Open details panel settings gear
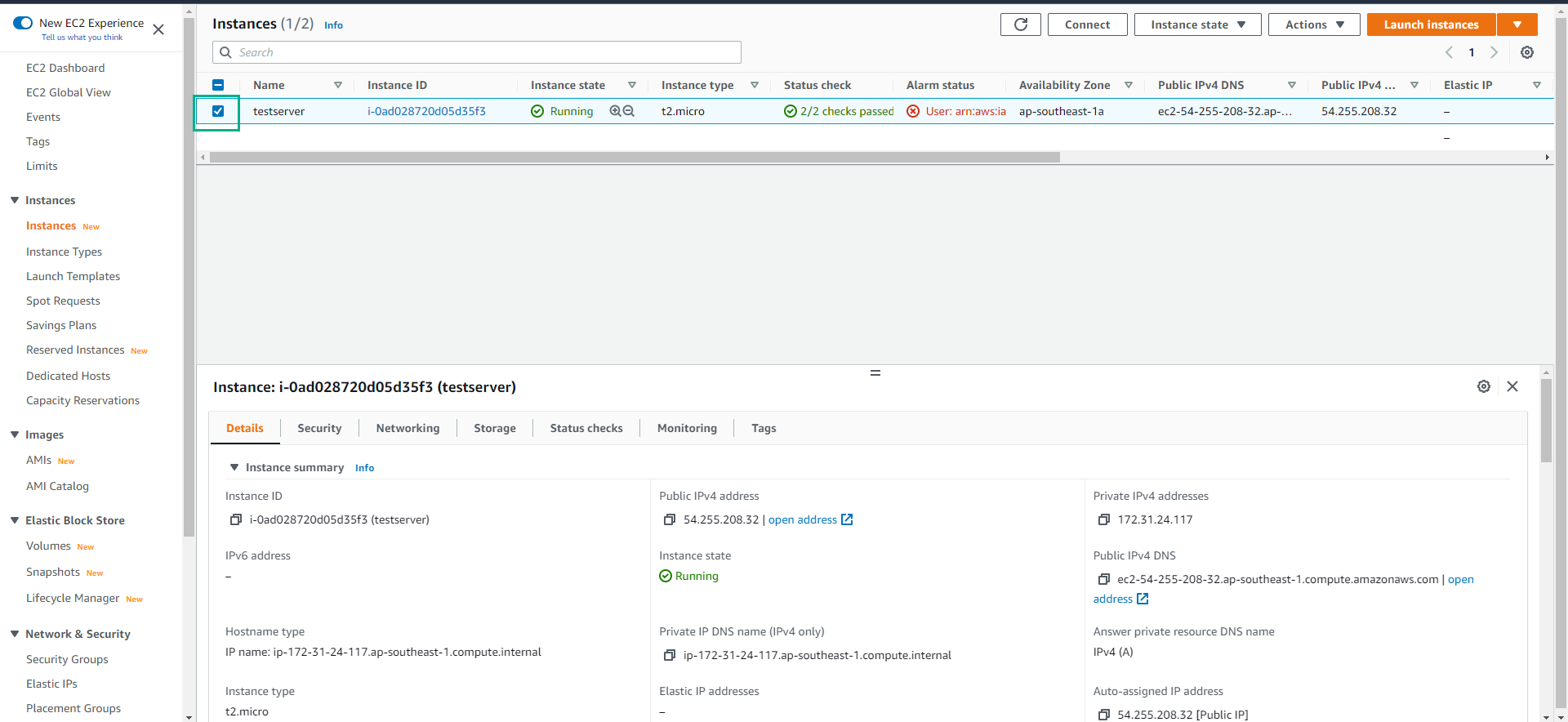Image resolution: width=1568 pixels, height=722 pixels. [x=1484, y=386]
